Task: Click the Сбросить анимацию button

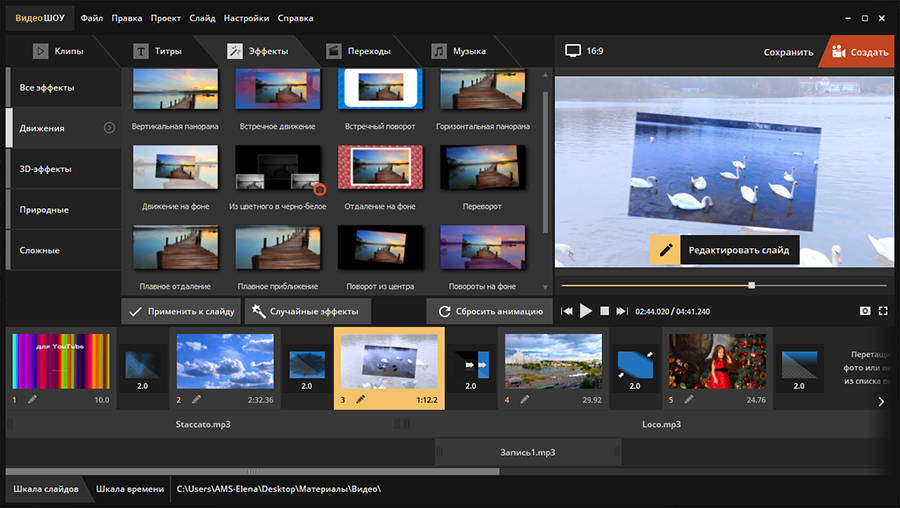Action: (x=488, y=311)
